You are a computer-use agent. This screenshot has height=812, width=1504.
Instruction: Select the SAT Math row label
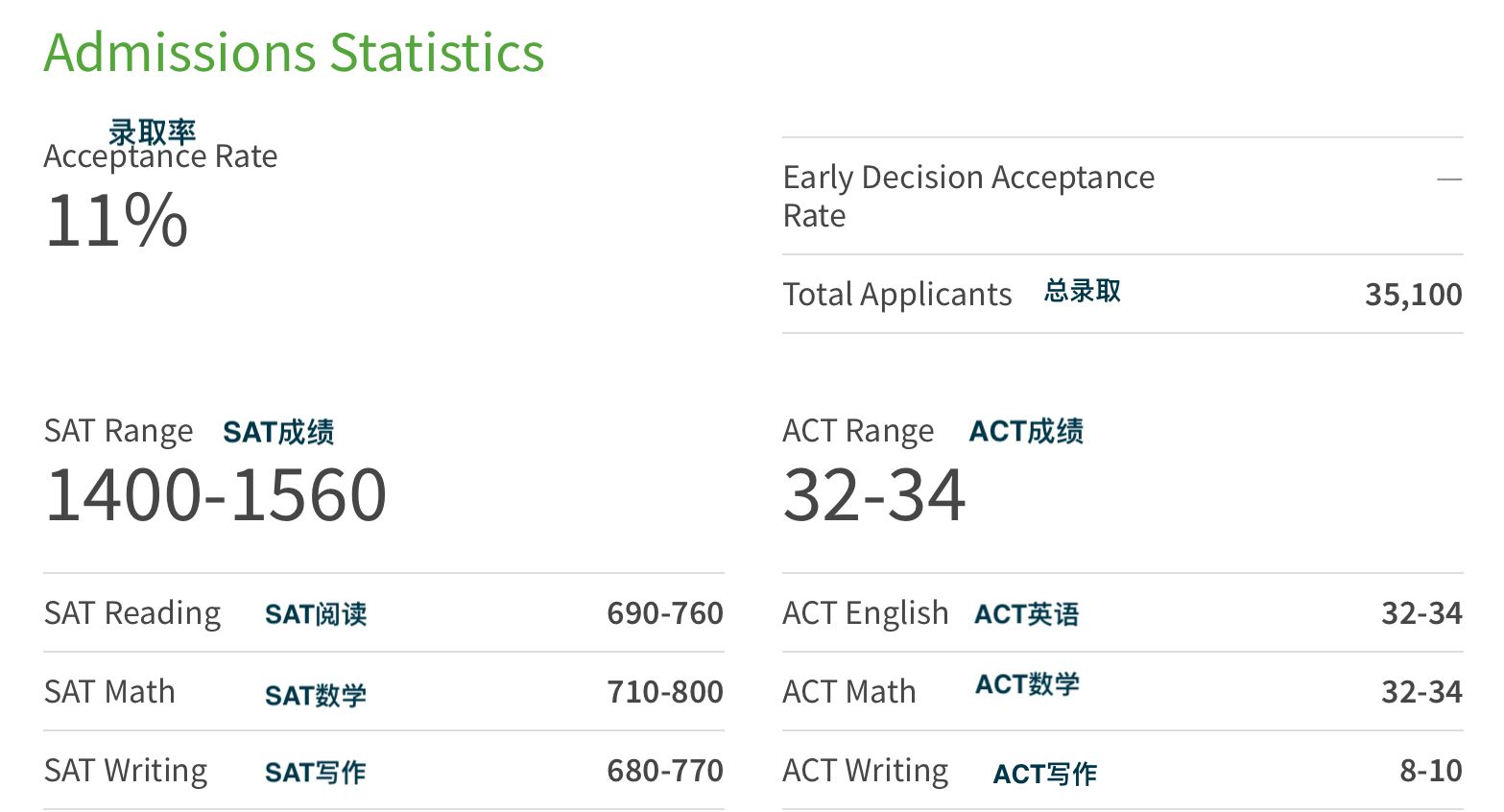coord(109,691)
